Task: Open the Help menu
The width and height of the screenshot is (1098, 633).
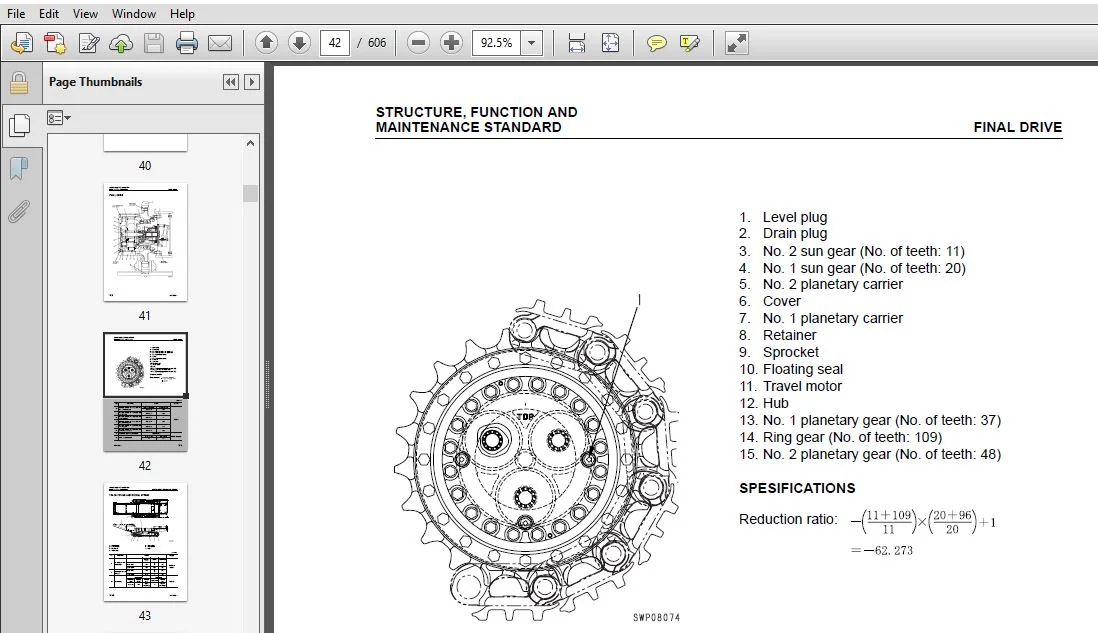Action: [182, 13]
